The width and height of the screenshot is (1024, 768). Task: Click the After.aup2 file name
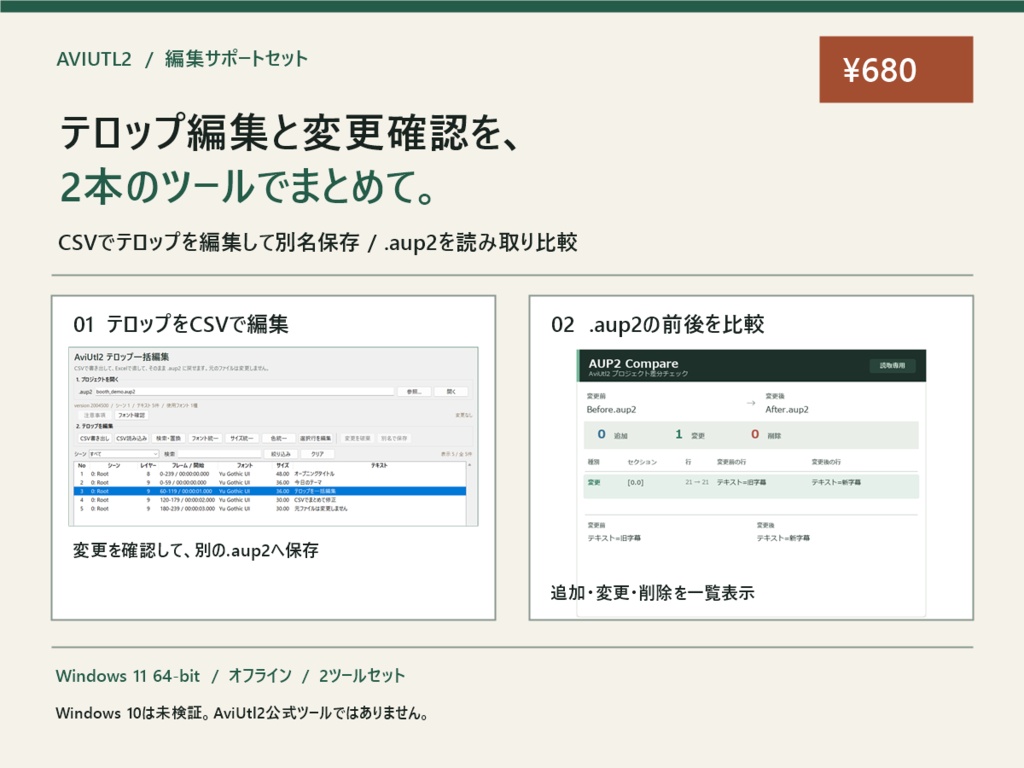787,409
